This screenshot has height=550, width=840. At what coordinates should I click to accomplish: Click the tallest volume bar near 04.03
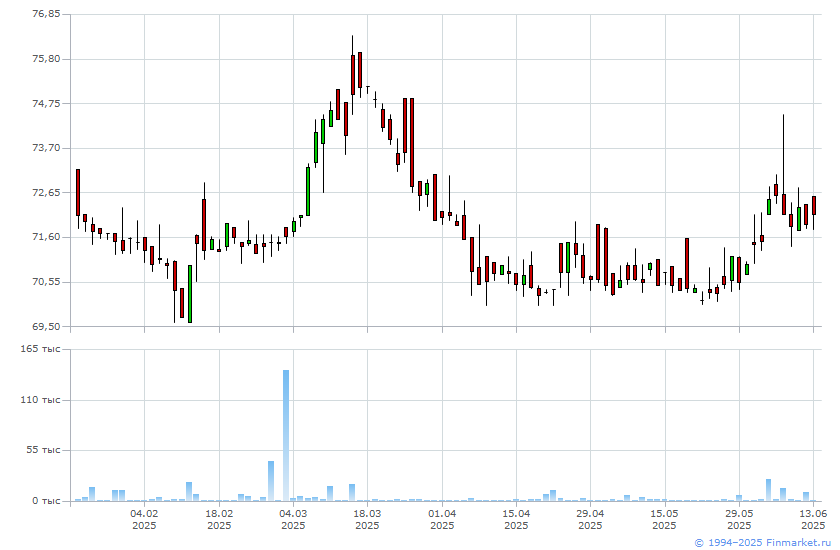pyautogui.click(x=286, y=435)
